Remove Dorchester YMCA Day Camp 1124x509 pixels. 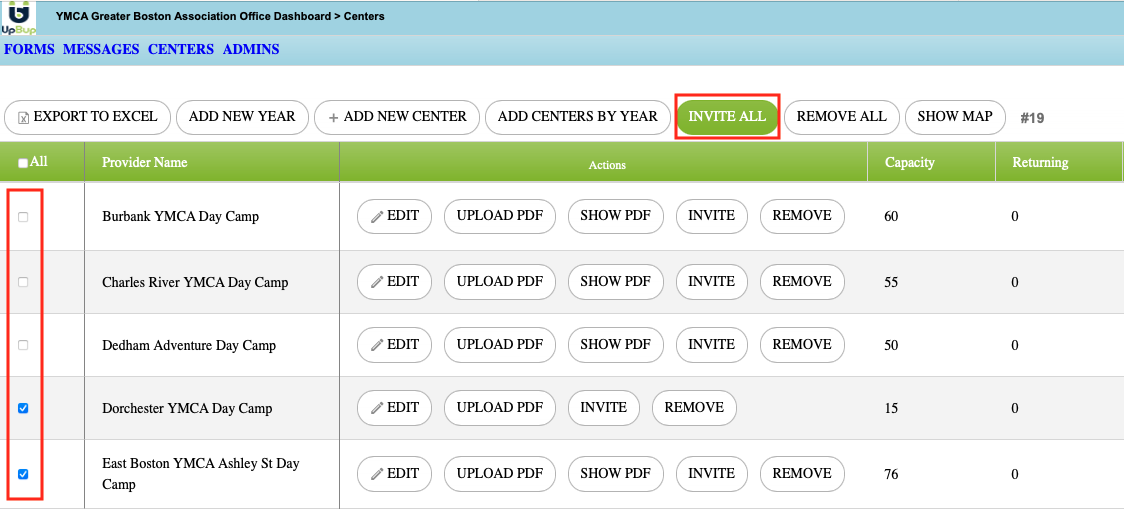pos(694,408)
